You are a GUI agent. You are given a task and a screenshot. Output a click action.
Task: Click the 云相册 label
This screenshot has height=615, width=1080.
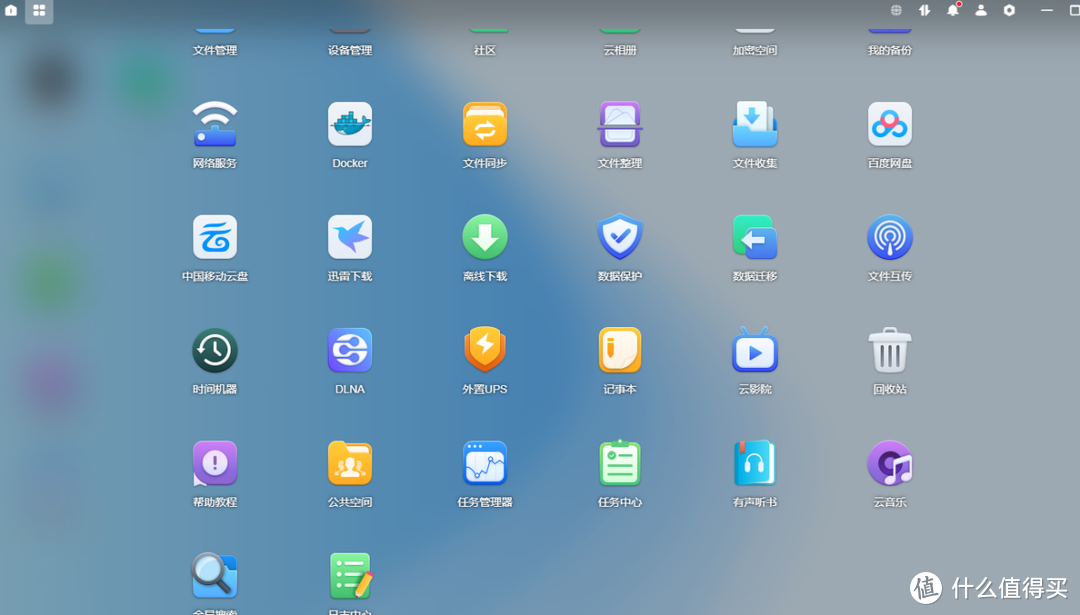click(620, 50)
